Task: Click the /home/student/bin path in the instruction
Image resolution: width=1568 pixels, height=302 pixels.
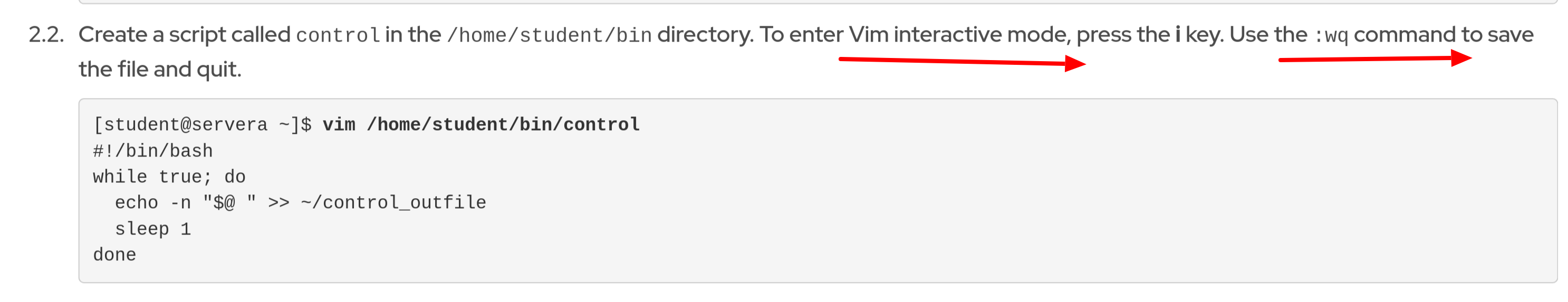Action: click(549, 35)
